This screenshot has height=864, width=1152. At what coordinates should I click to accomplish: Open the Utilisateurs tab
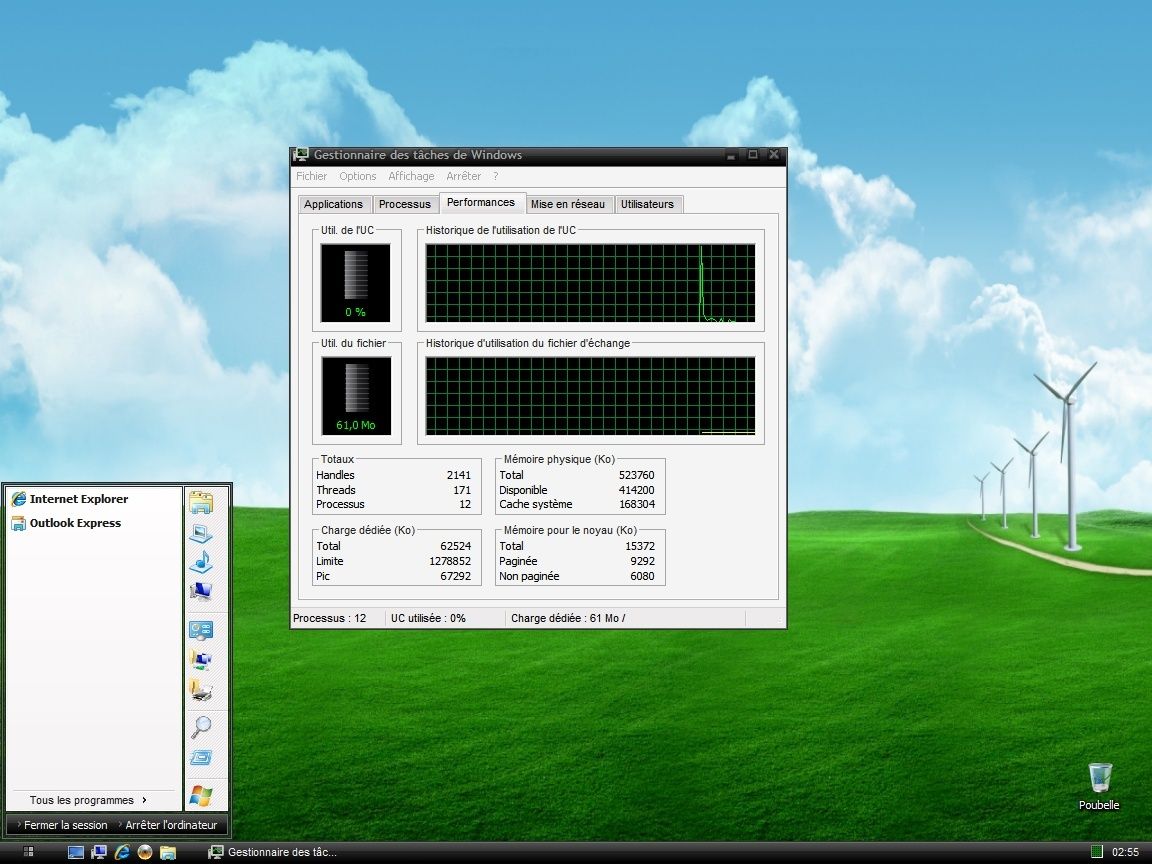(647, 204)
